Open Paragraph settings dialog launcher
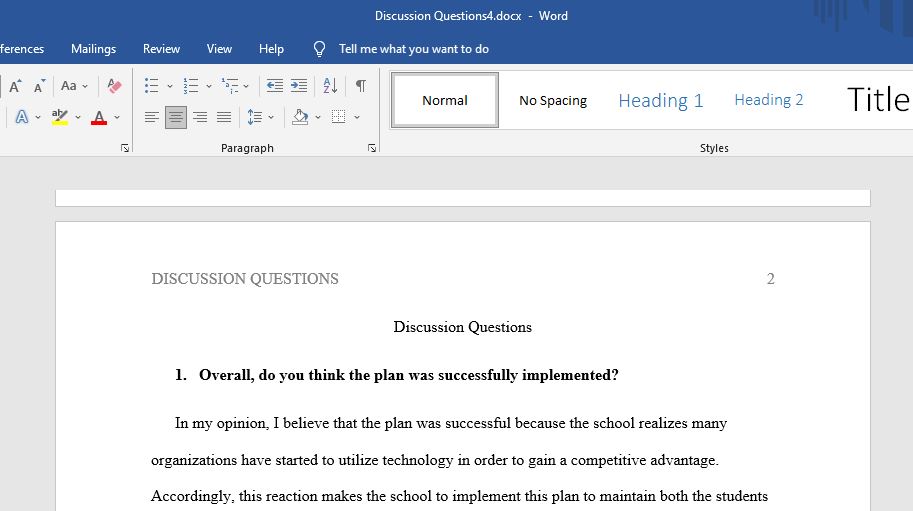 click(372, 148)
